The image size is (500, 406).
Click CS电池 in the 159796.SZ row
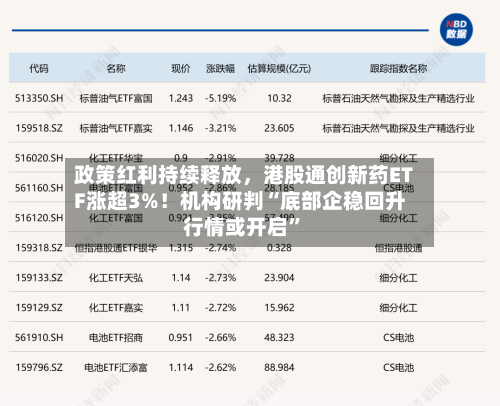point(398,368)
